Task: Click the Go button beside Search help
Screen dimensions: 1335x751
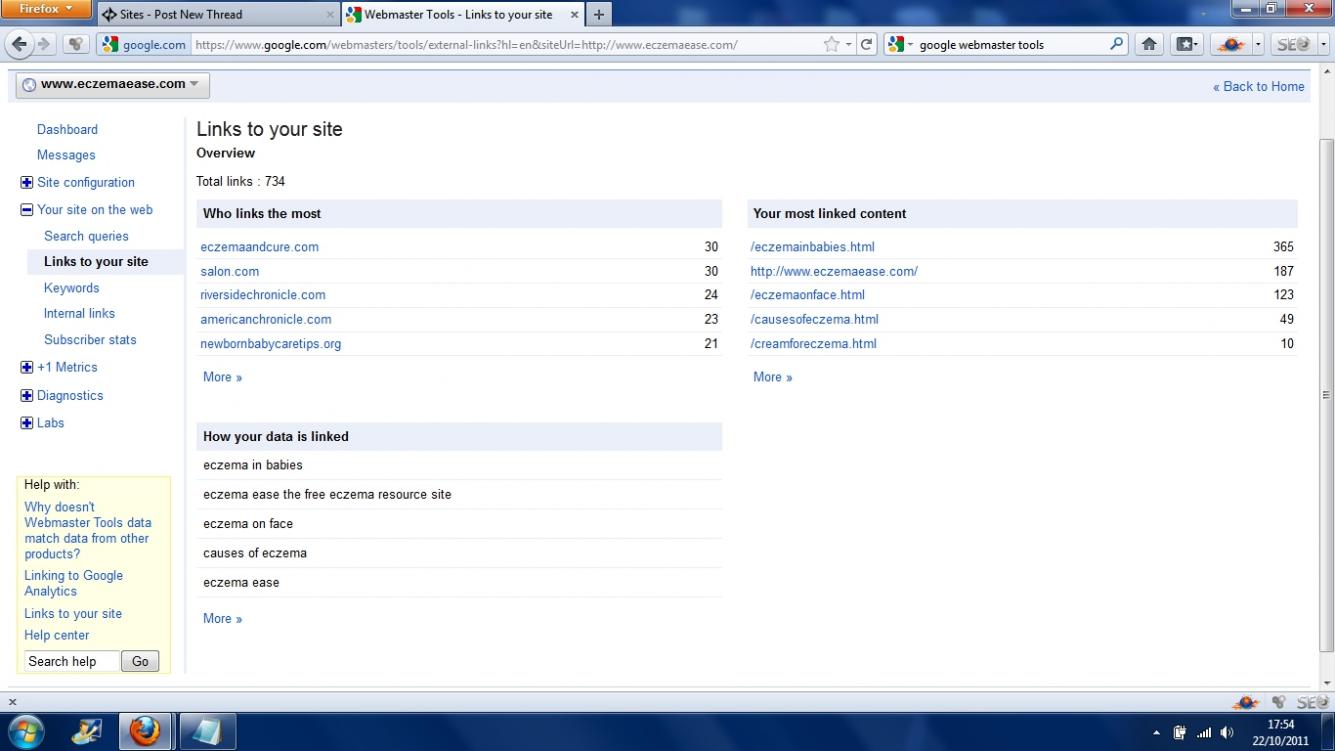Action: tap(140, 661)
